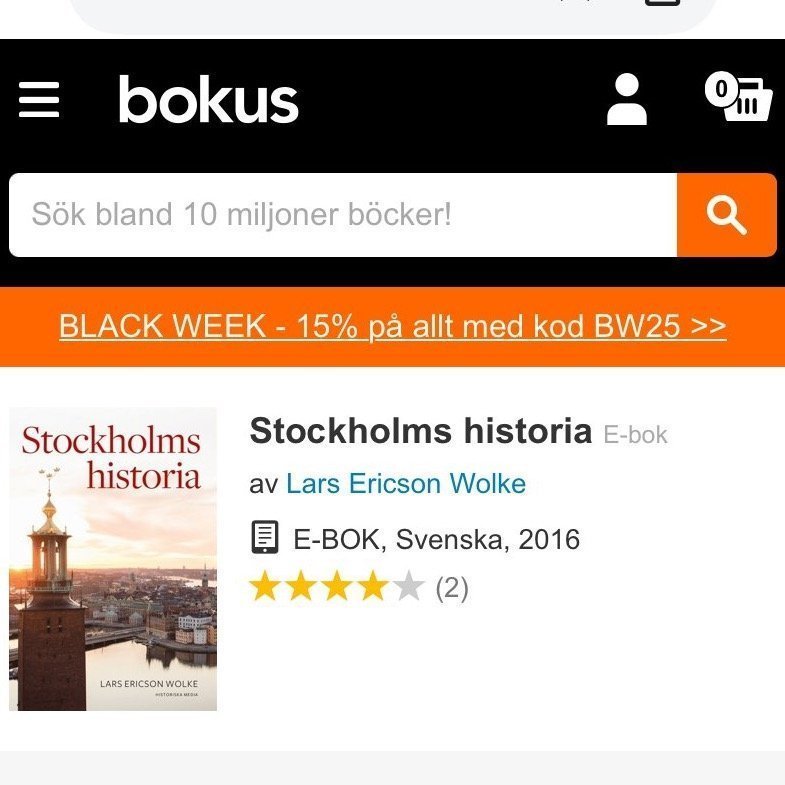Viewport: 785px width, 785px height.
Task: Click the first gold rating star
Action: click(265, 587)
